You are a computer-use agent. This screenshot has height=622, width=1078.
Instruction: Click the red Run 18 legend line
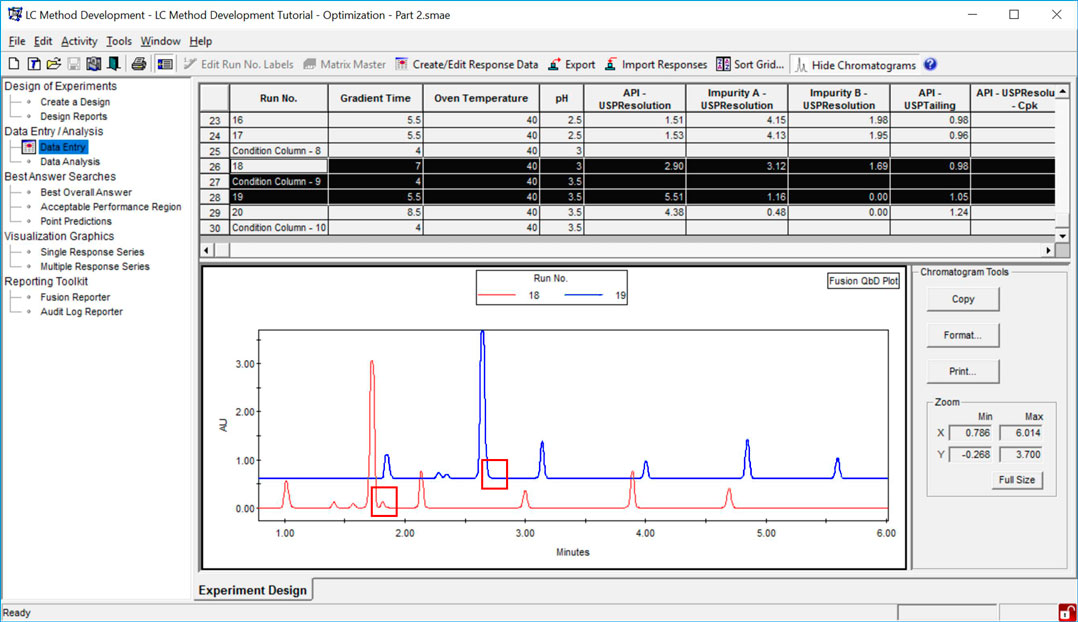click(x=496, y=295)
